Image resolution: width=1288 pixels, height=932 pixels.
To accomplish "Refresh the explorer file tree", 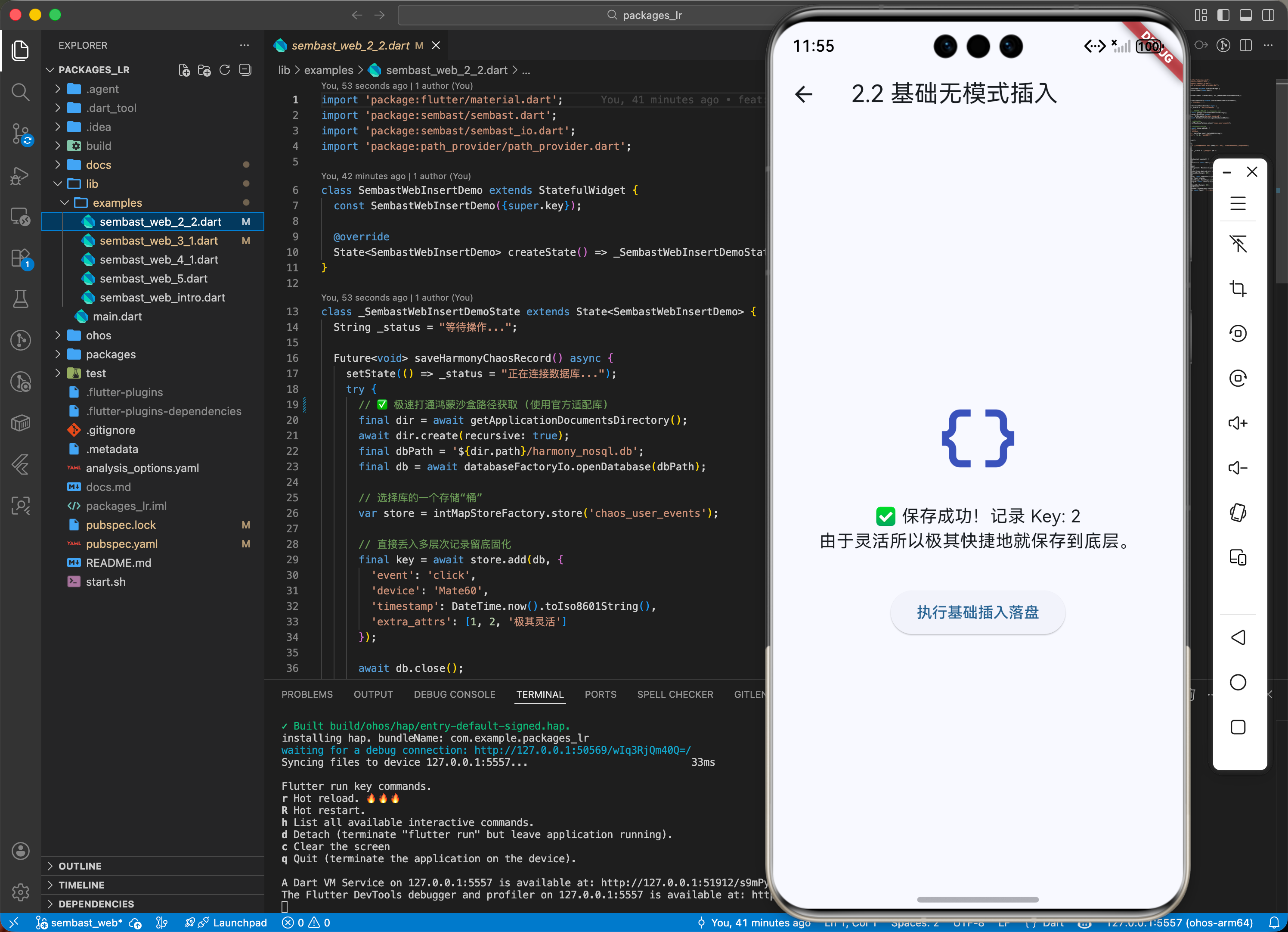I will coord(225,70).
